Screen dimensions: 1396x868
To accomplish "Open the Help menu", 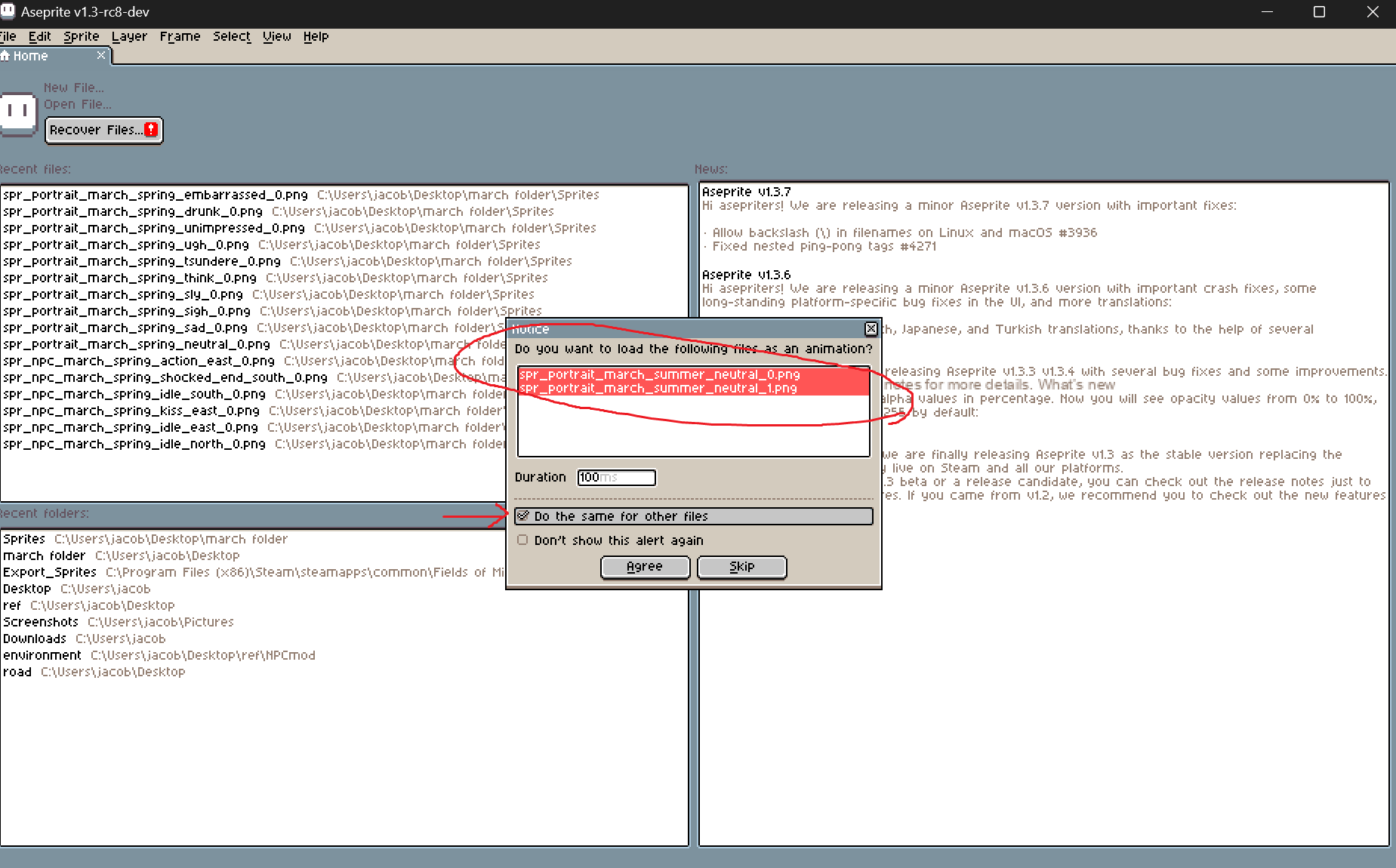I will pos(316,36).
